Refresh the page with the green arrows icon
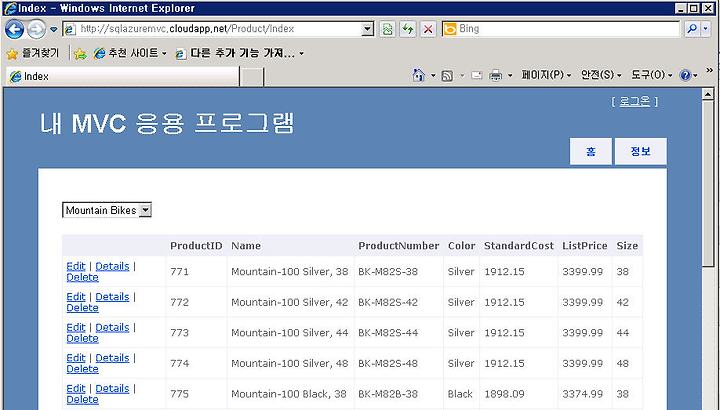Screen dimensions: 720x410 tap(408, 29)
